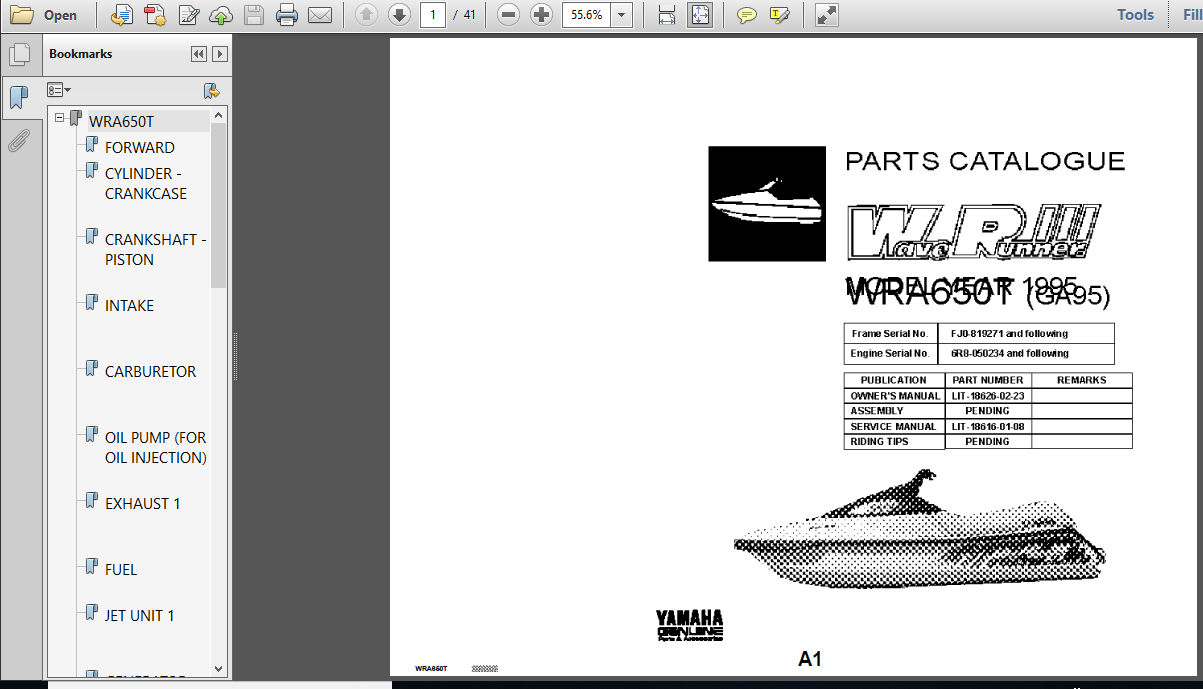Open the Tools pane
This screenshot has width=1203, height=689.
point(1135,15)
